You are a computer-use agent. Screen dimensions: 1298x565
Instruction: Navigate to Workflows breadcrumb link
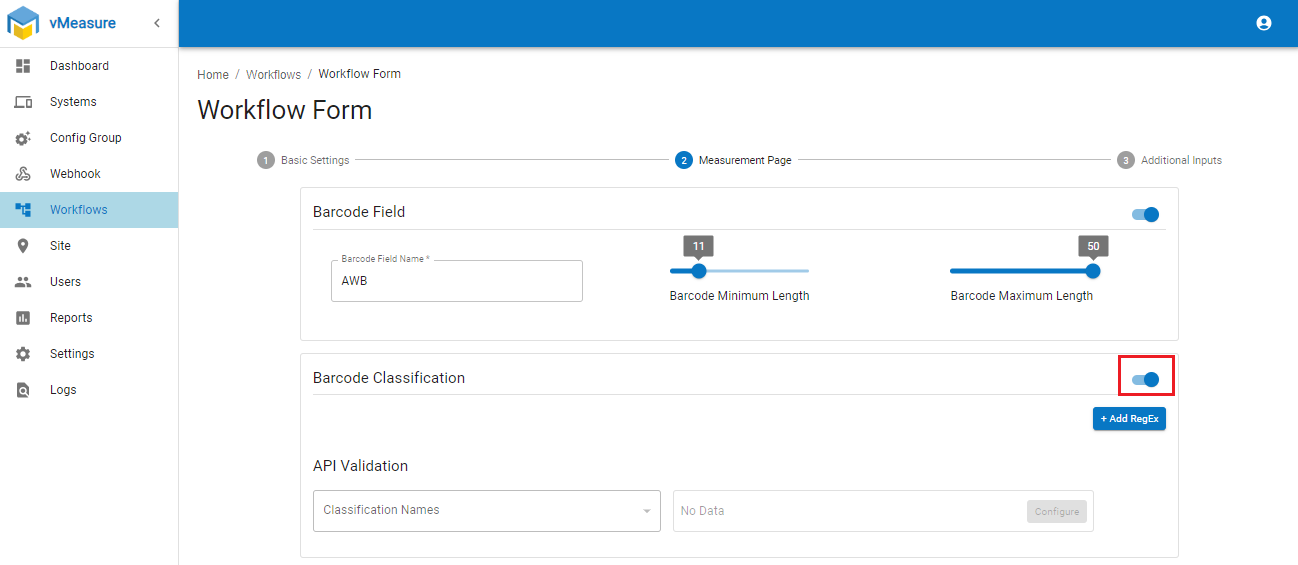tap(273, 75)
